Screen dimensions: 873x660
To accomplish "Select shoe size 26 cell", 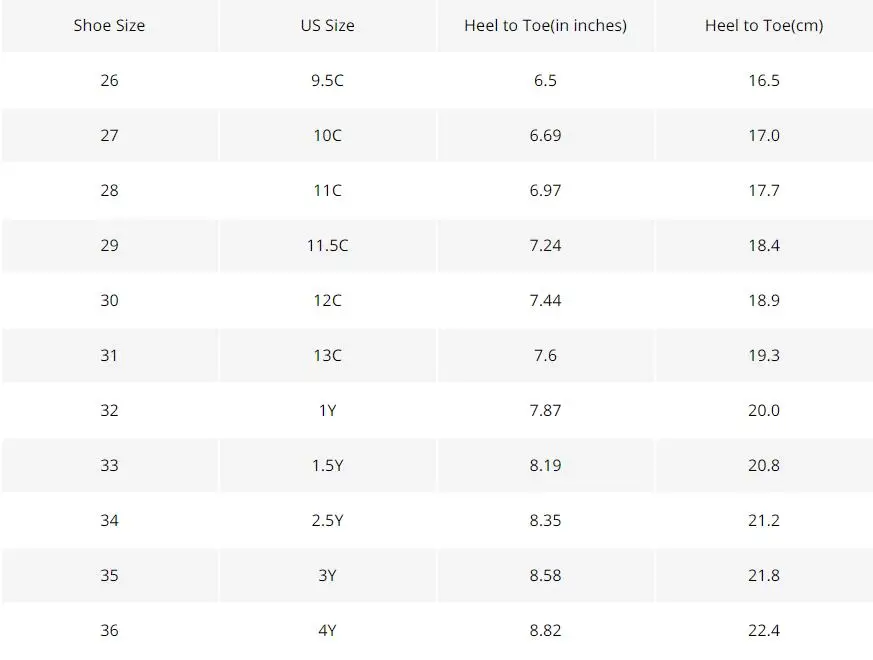I will pyautogui.click(x=109, y=80).
